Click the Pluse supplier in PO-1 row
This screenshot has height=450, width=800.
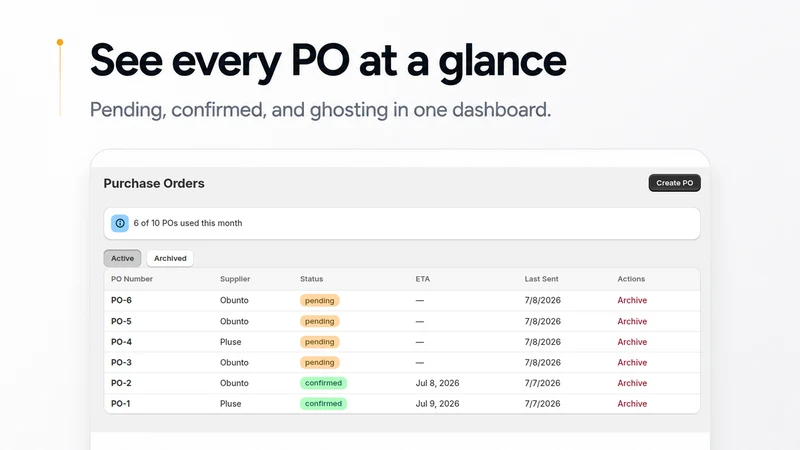[231, 404]
